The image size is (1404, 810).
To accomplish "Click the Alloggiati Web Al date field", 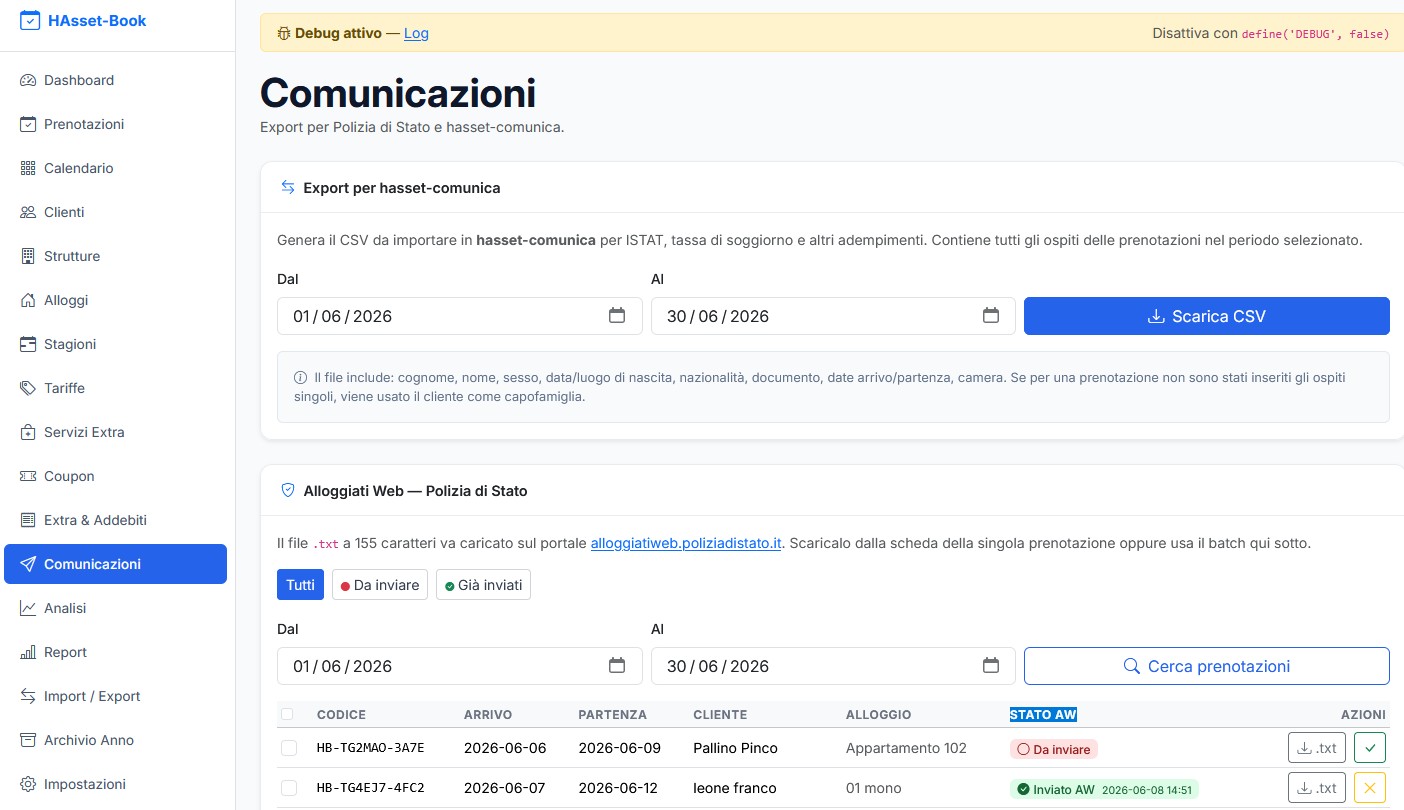I will point(833,666).
